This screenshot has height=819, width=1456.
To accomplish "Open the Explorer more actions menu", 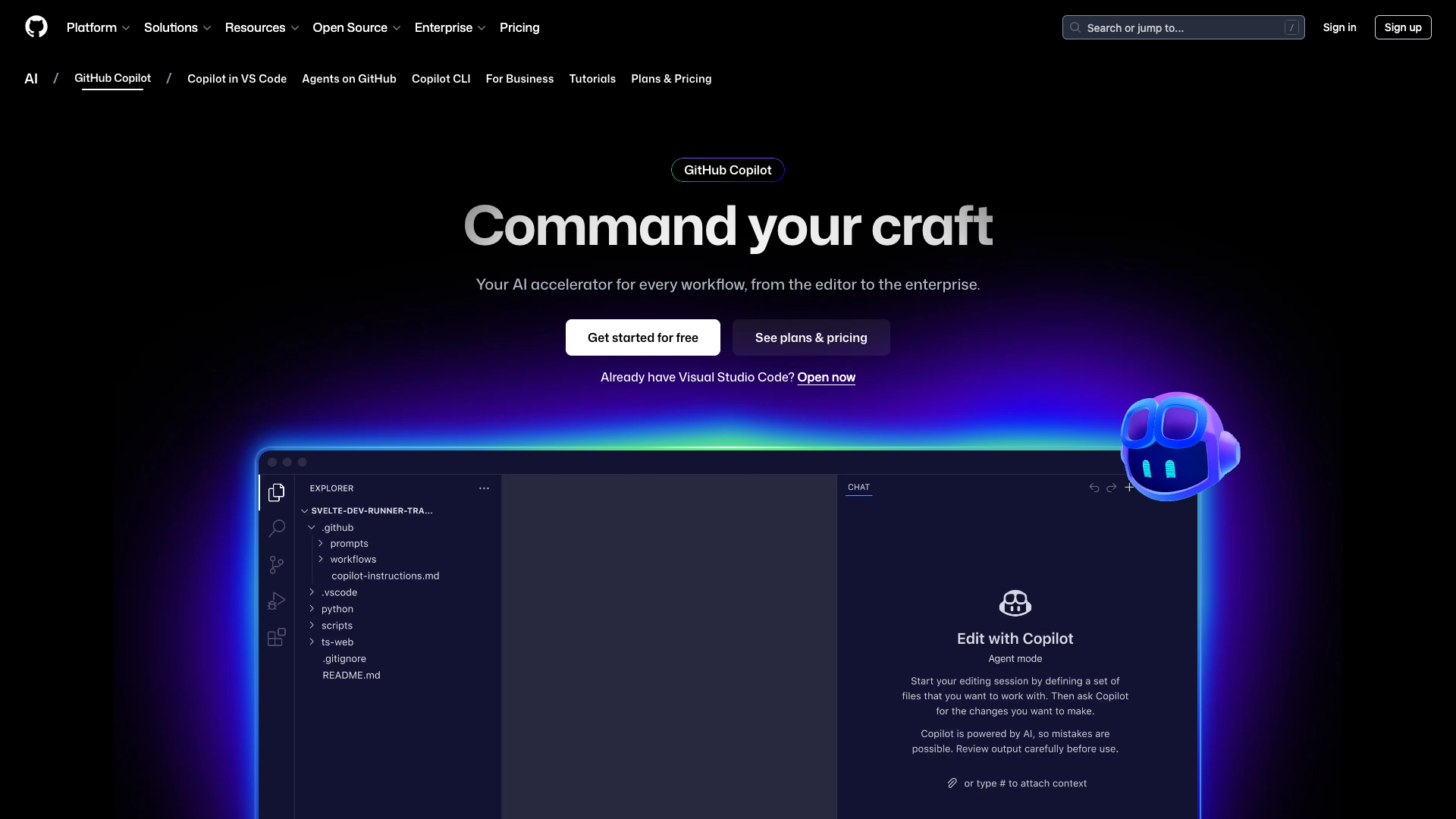I will pyautogui.click(x=484, y=488).
